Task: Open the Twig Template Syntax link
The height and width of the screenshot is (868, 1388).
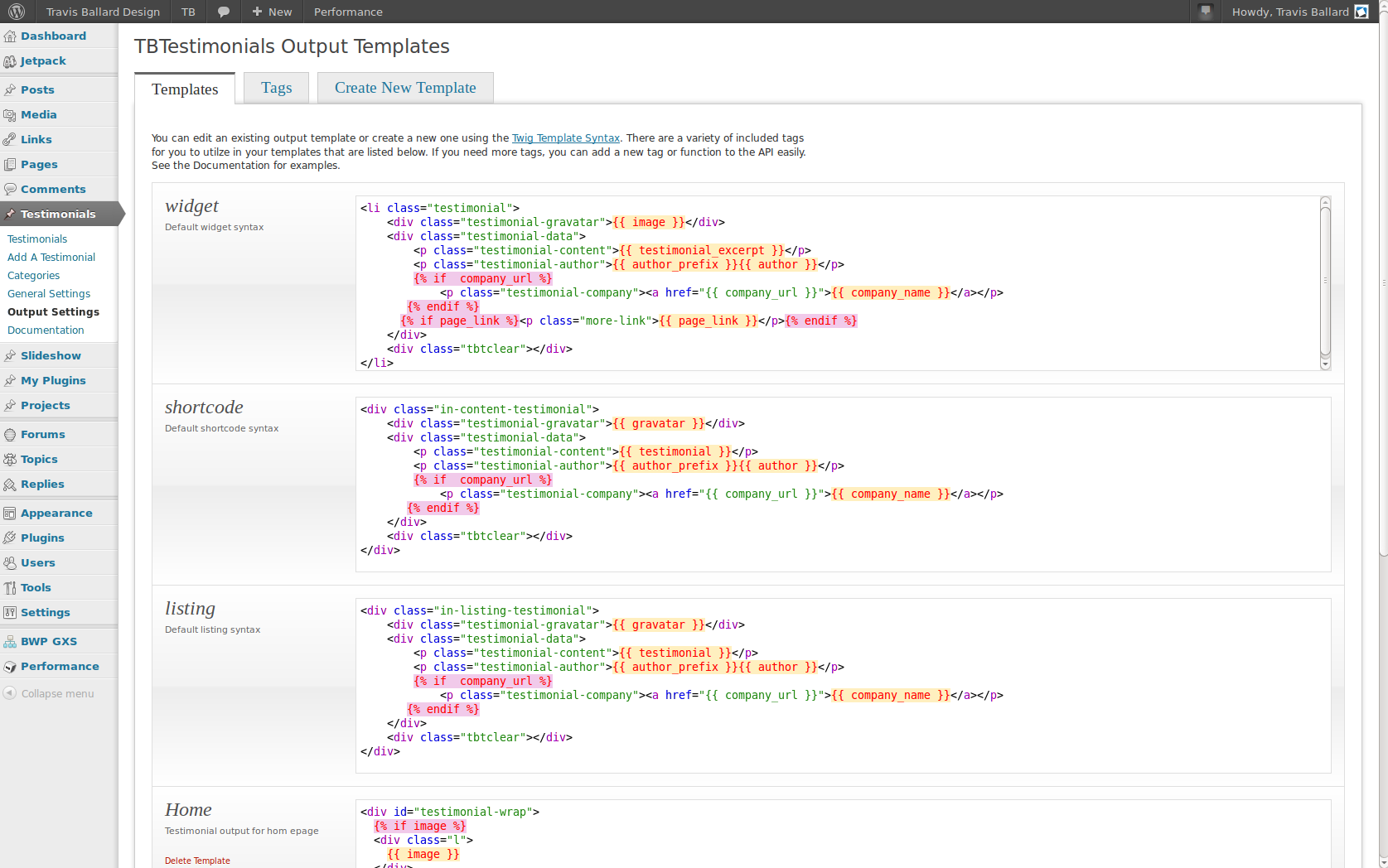Action: [566, 138]
